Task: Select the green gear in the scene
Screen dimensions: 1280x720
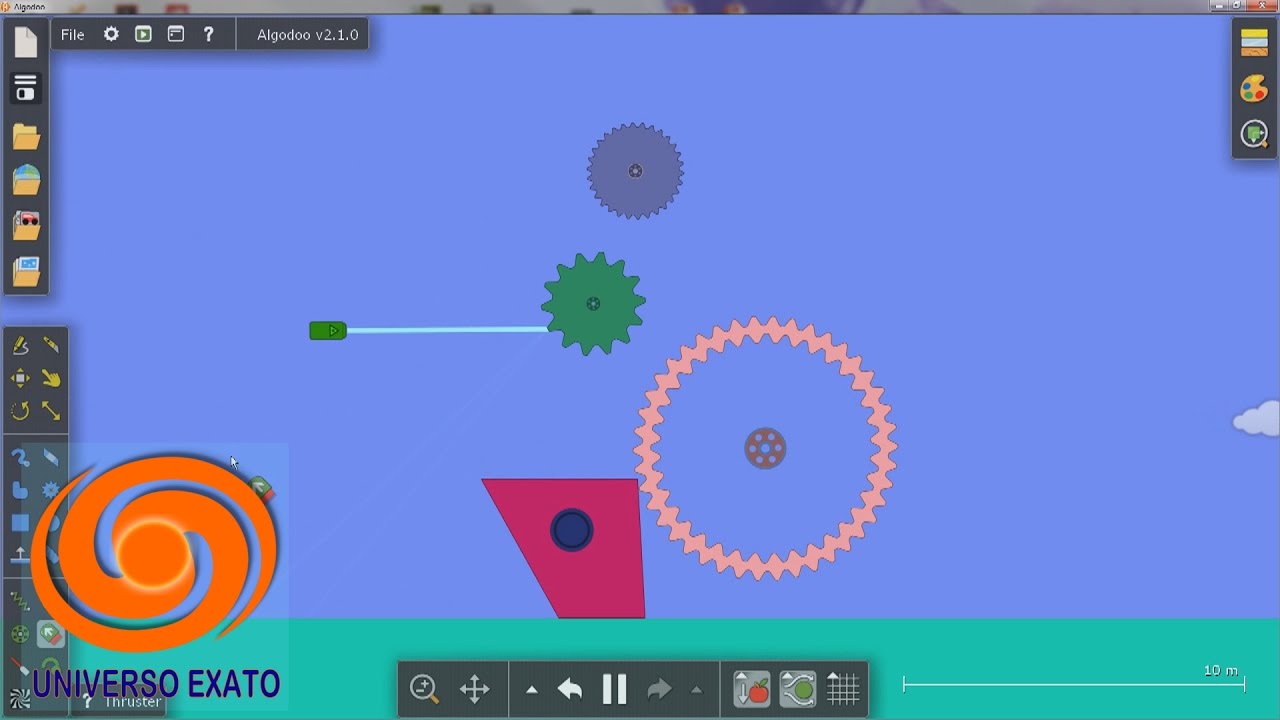Action: tap(593, 303)
